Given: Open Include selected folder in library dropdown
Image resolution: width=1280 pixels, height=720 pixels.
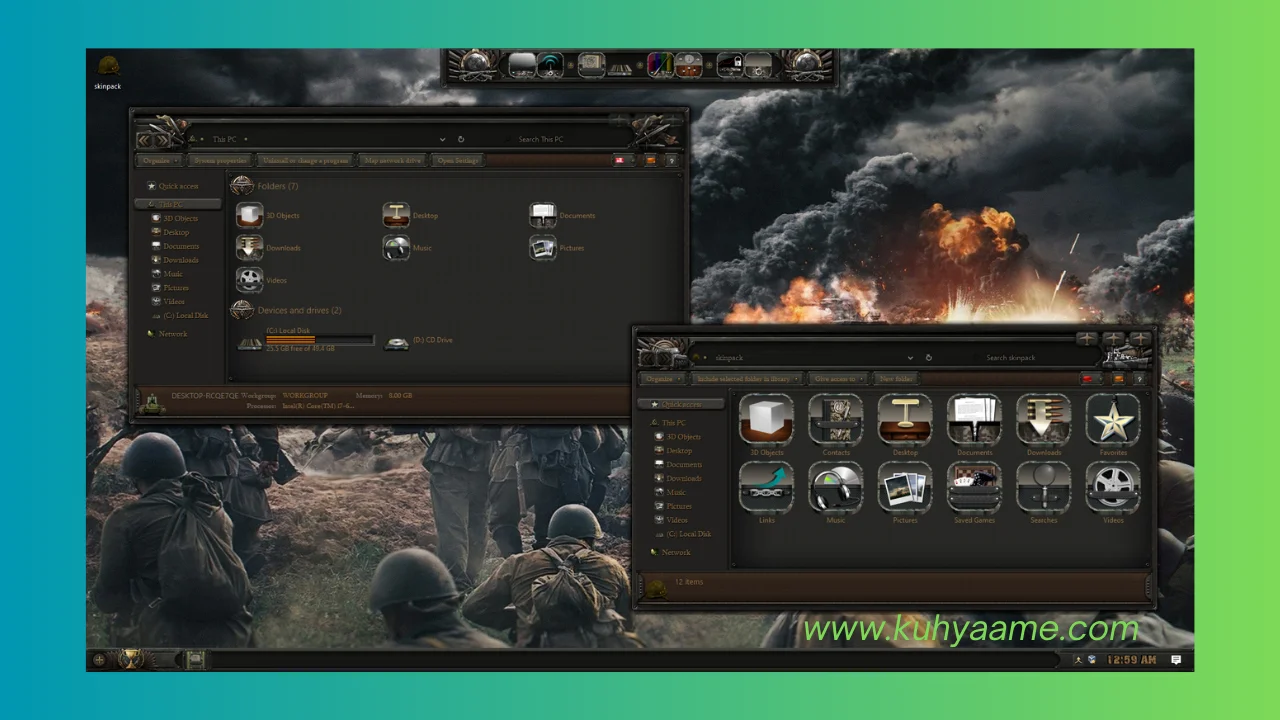Looking at the screenshot, I should coord(748,379).
